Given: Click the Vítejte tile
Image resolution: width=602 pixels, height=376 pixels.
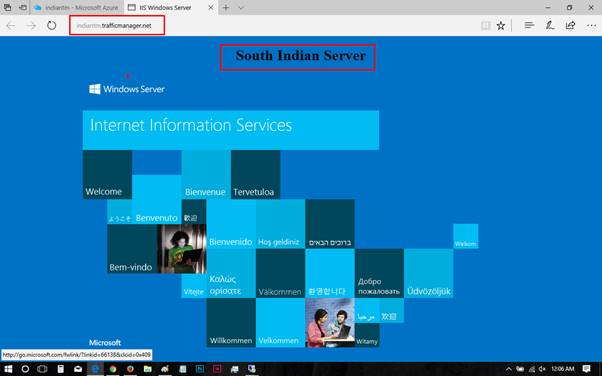Looking at the screenshot, I should click(194, 286).
